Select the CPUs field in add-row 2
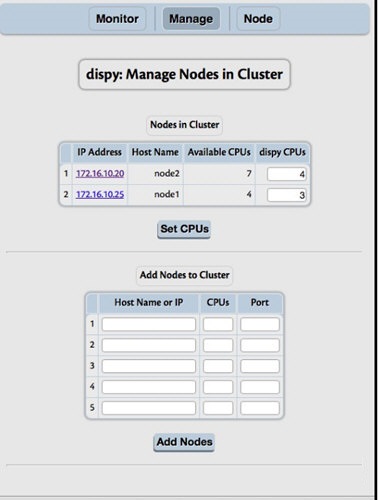Screen dimensions: 378x500 218,345
